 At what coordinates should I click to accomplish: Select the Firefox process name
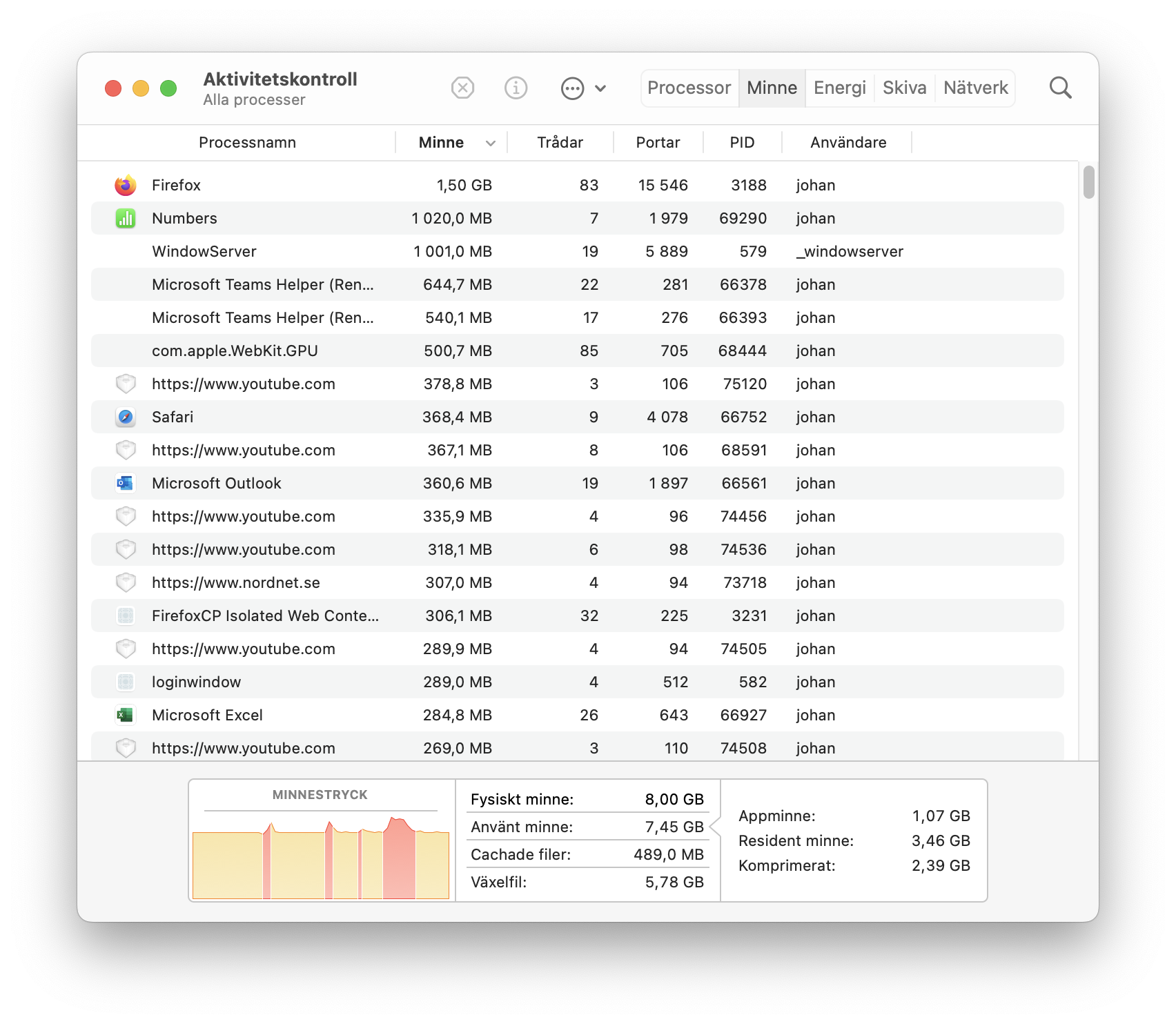pos(176,185)
